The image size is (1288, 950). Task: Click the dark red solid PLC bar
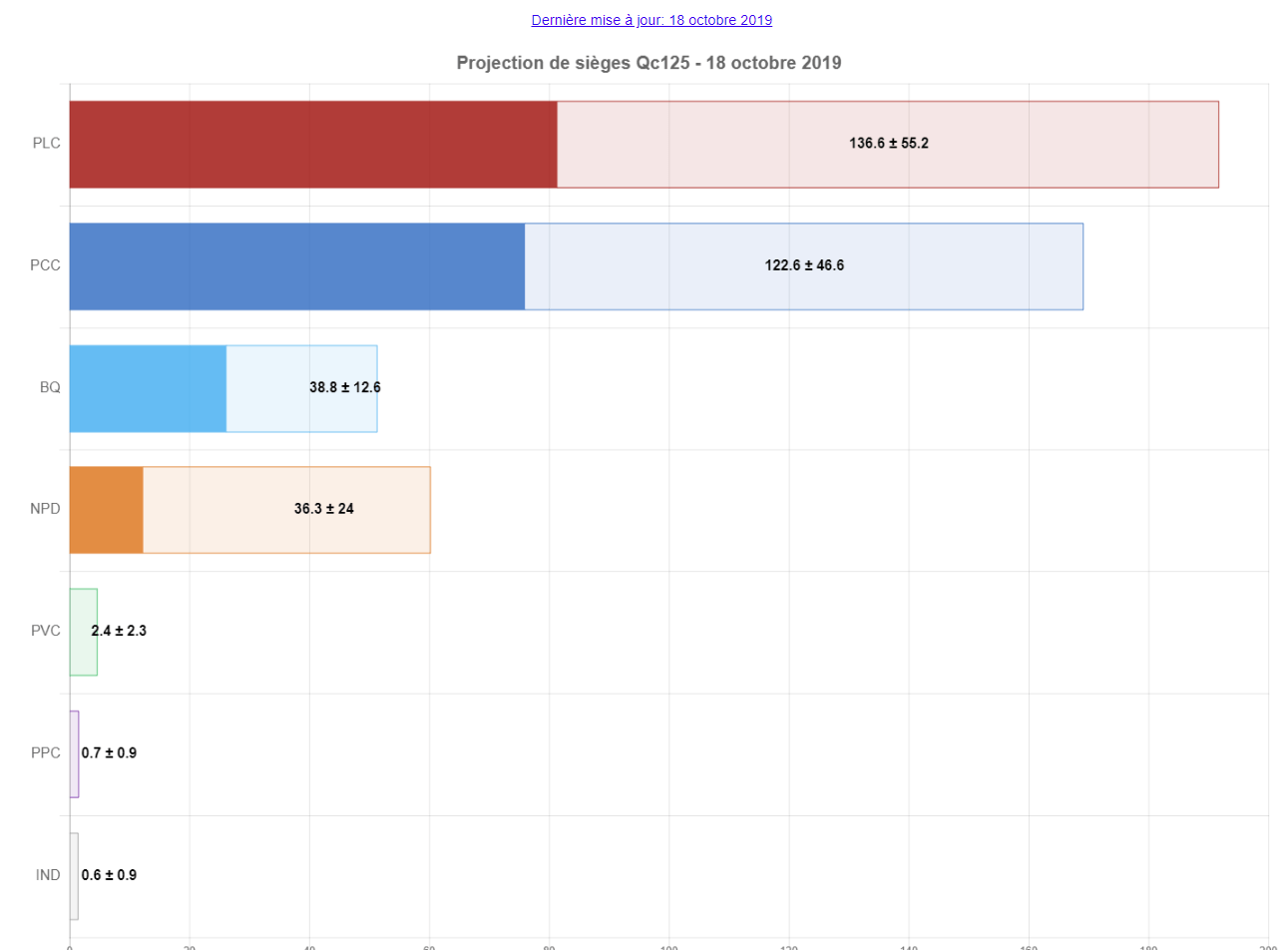313,145
